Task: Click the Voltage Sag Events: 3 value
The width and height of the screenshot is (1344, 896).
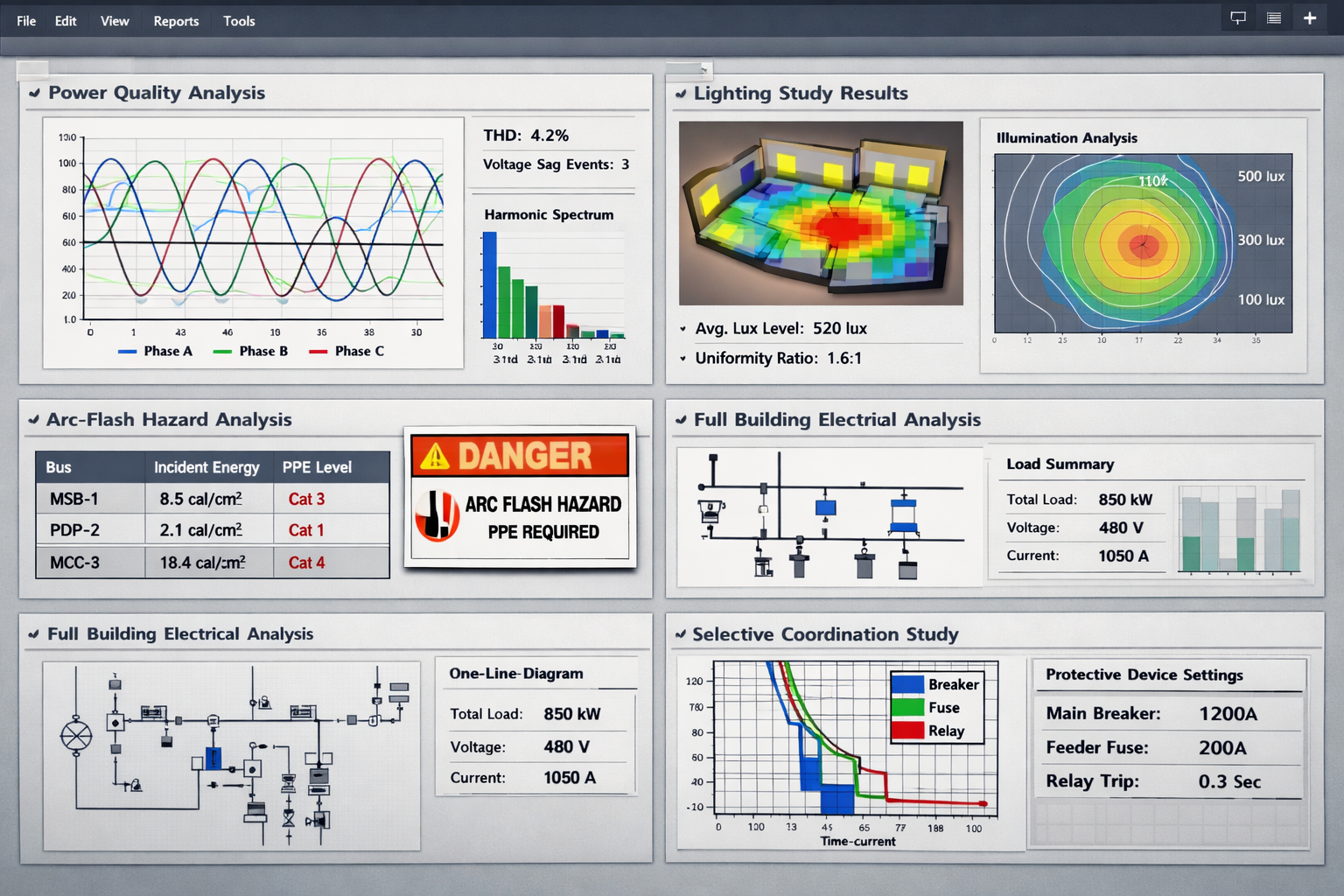Action: tap(556, 164)
